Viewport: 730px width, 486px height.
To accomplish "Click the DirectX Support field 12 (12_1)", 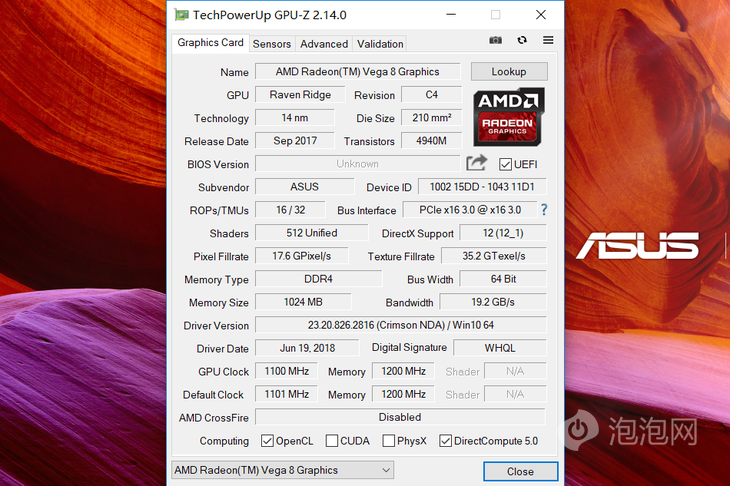I will click(x=503, y=233).
